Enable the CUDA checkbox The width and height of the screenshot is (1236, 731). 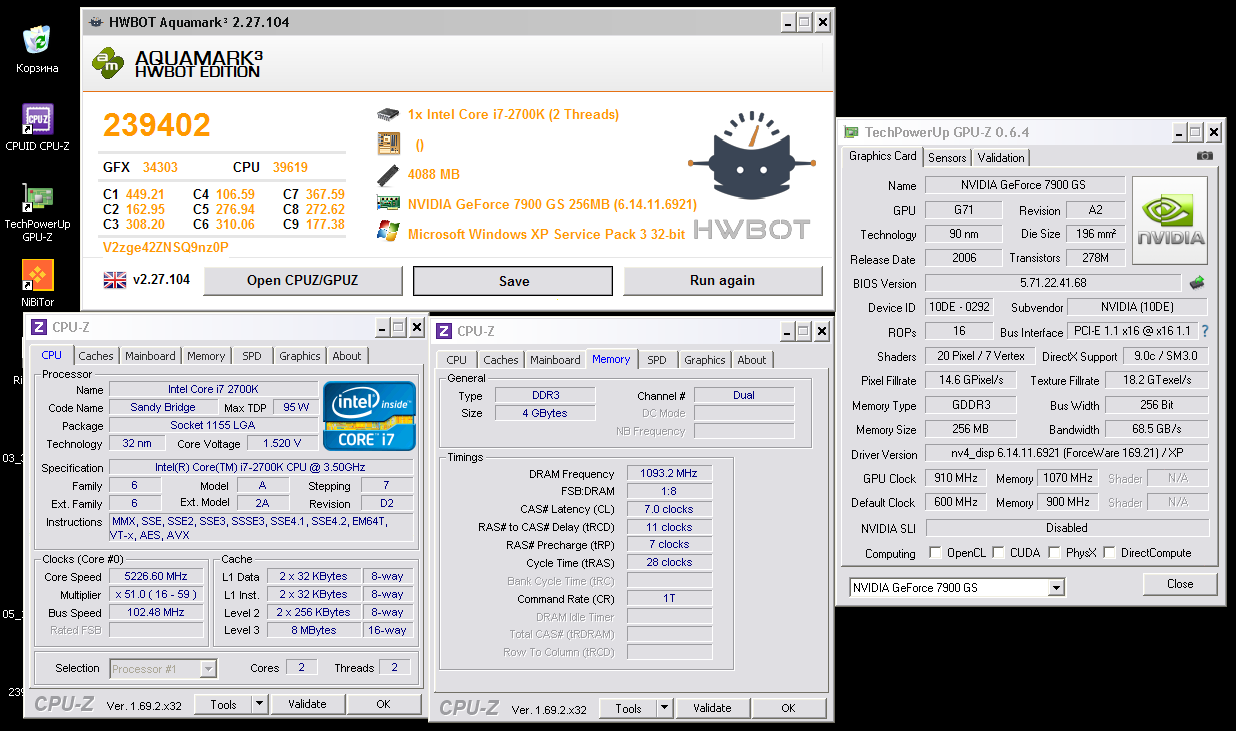tap(997, 553)
